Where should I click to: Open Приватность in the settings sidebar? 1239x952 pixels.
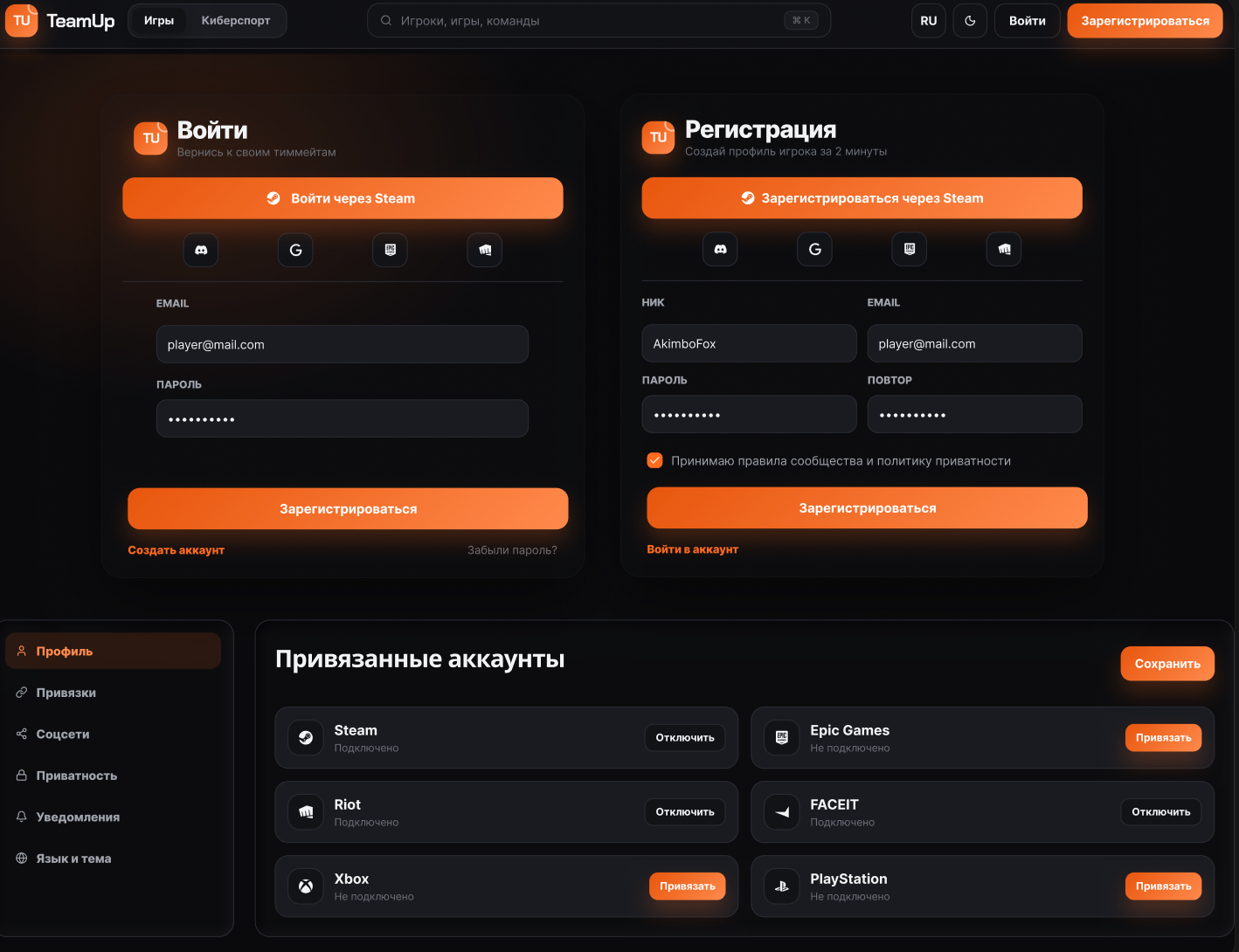(x=114, y=776)
